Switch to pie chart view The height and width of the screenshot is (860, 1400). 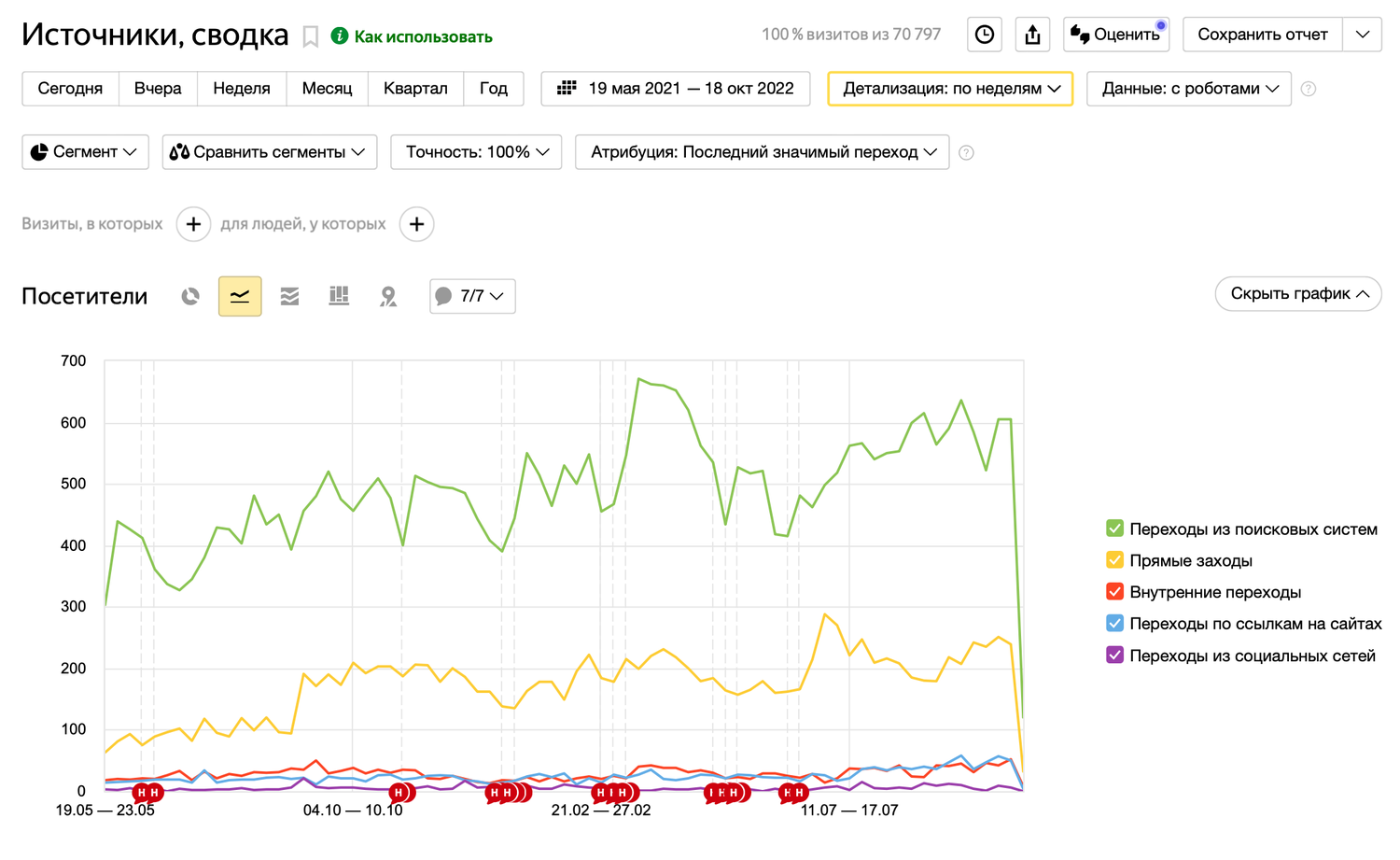pyautogui.click(x=190, y=296)
